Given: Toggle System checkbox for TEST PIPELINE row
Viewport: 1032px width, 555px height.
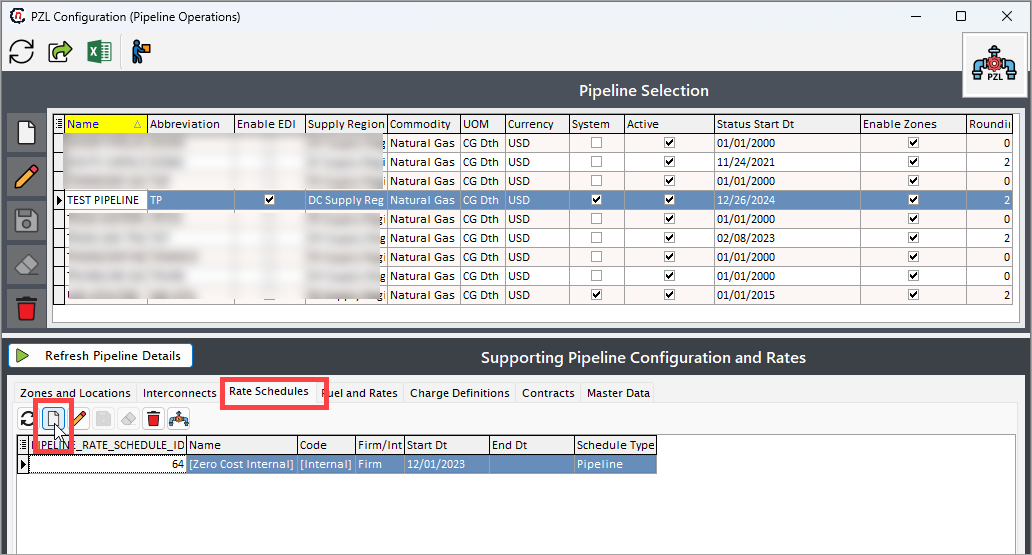Looking at the screenshot, I should point(596,199).
